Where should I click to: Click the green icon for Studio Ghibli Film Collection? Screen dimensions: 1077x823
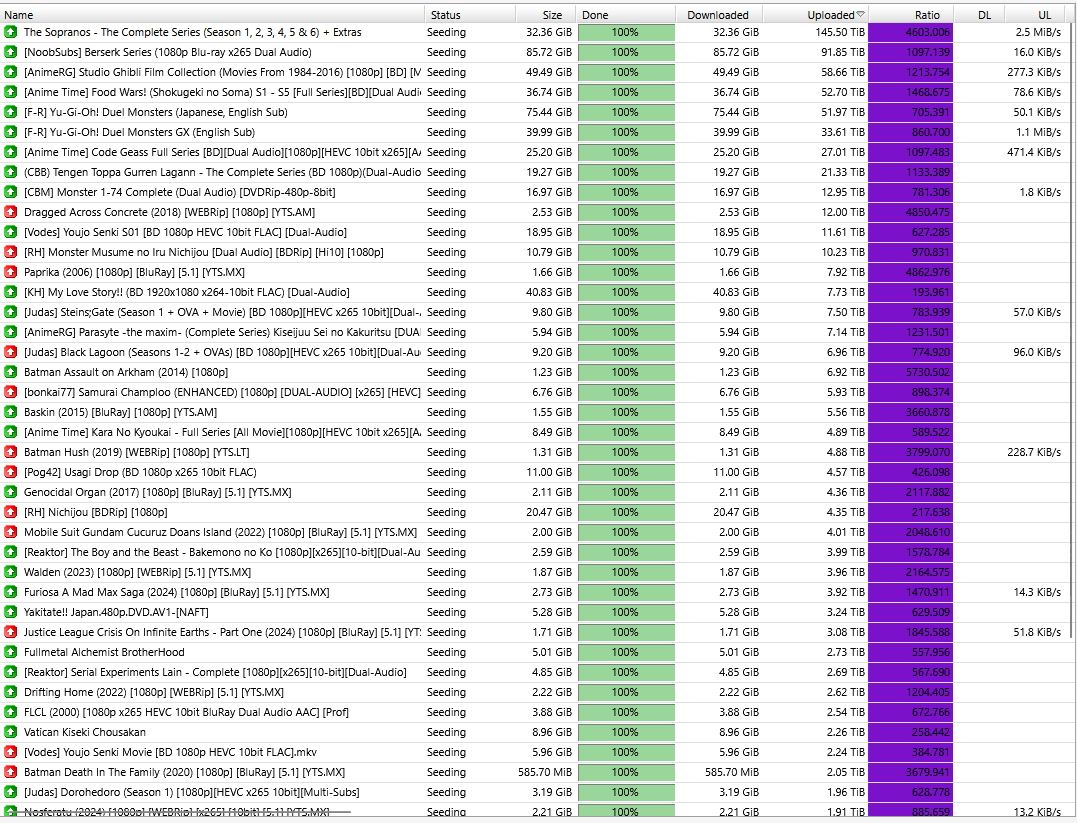pos(10,72)
